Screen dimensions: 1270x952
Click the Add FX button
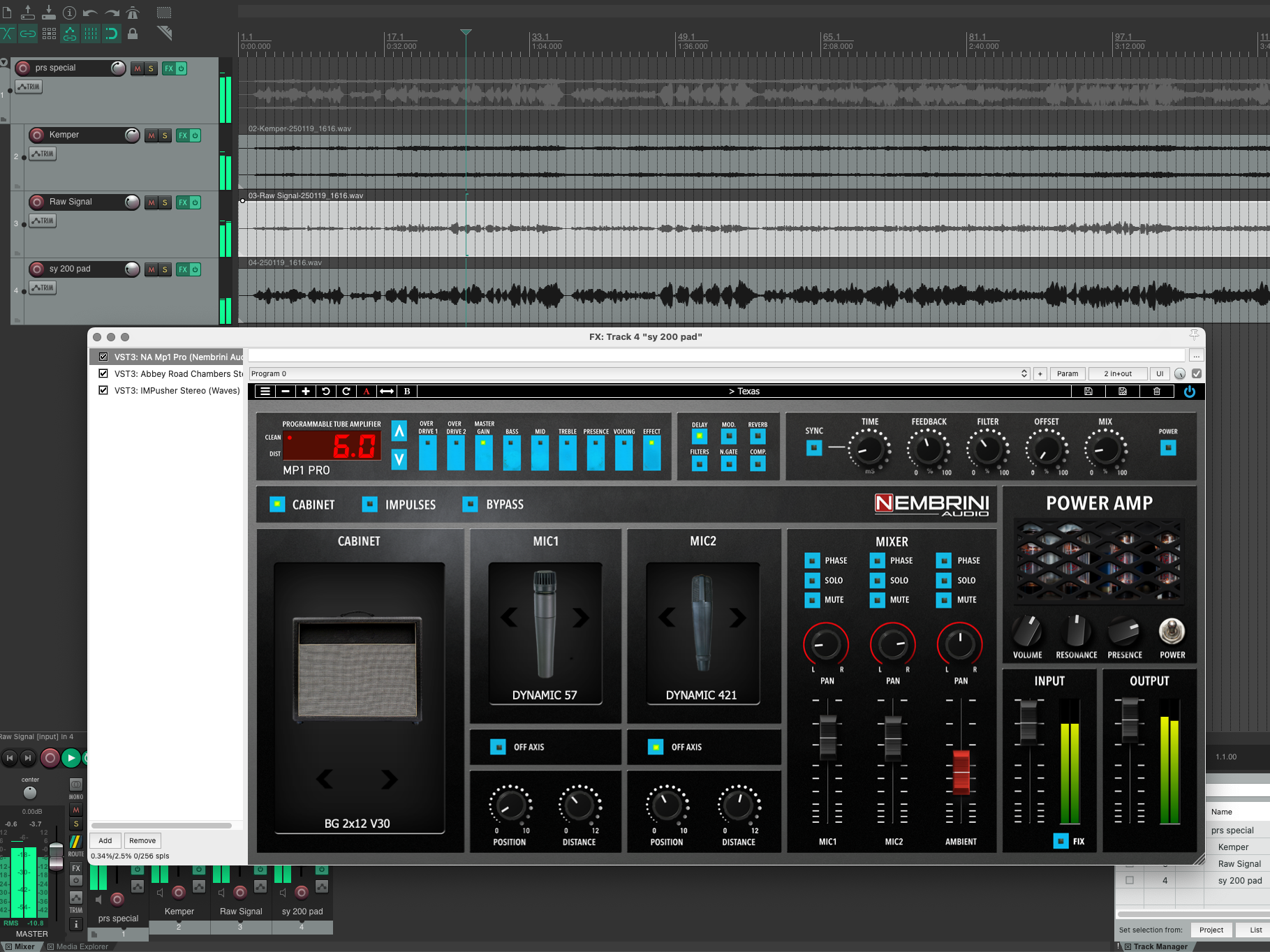coord(105,840)
